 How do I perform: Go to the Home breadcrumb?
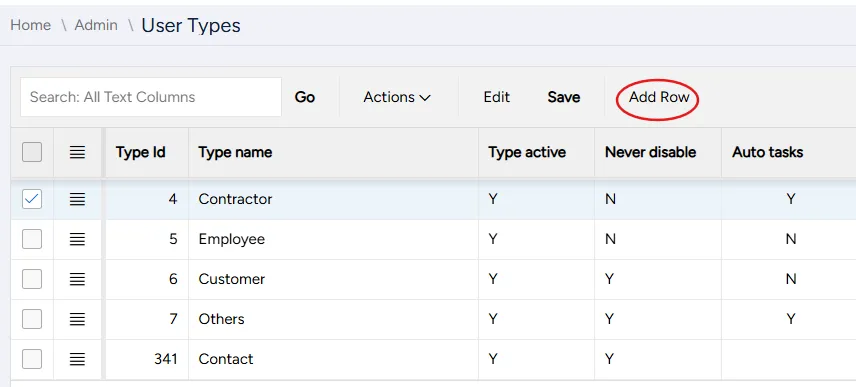31,25
